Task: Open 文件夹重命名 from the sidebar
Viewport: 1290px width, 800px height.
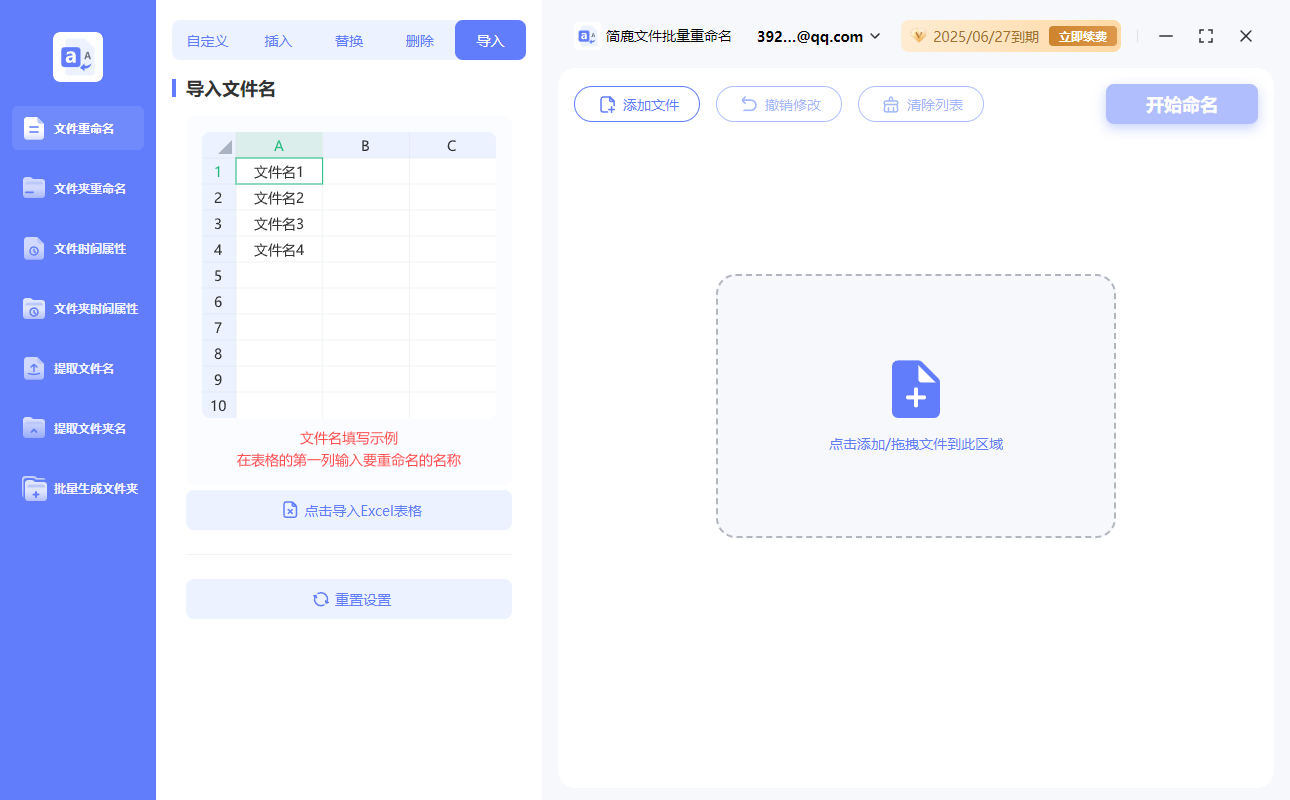Action: 78,188
